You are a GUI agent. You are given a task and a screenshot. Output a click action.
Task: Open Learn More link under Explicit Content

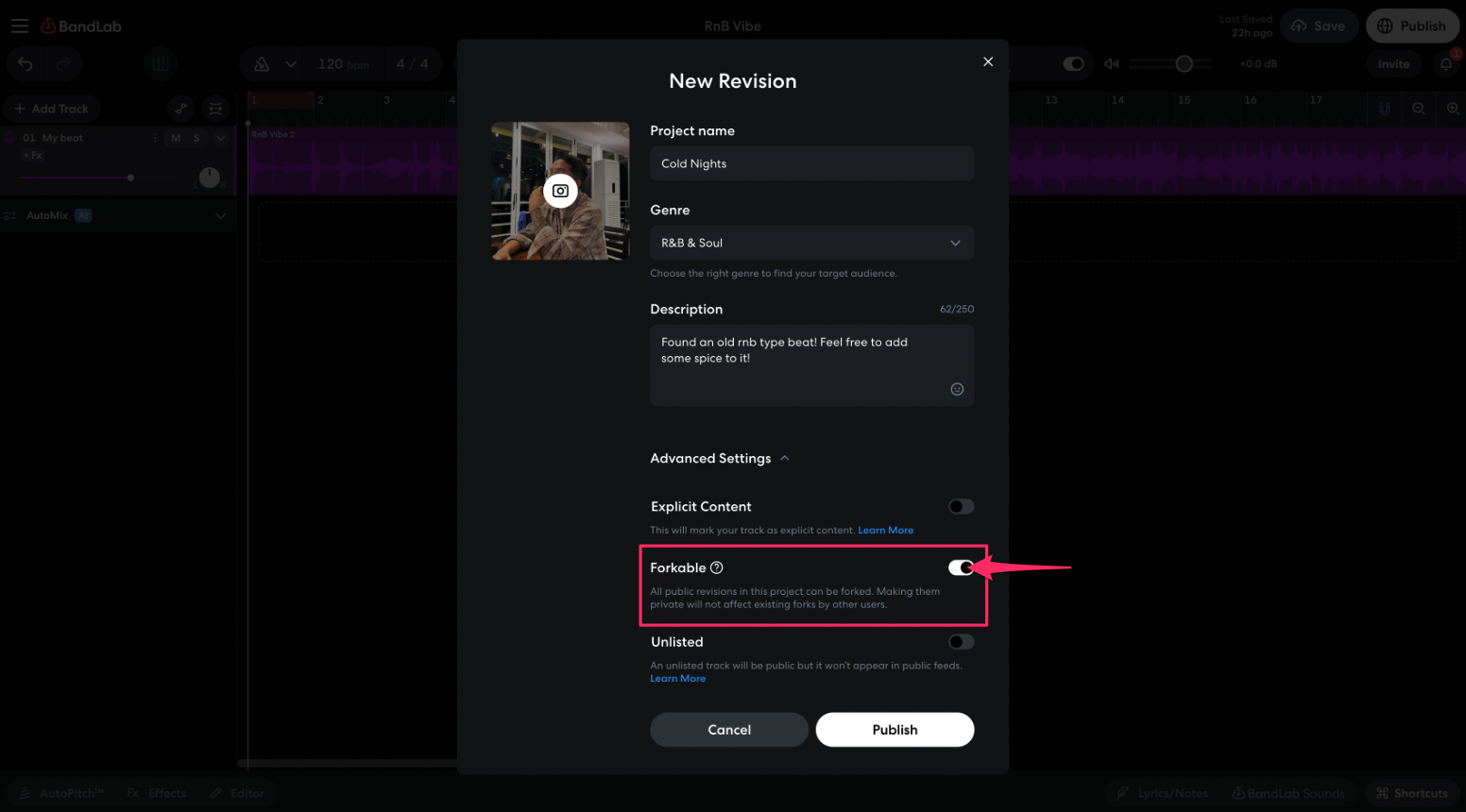(885, 531)
